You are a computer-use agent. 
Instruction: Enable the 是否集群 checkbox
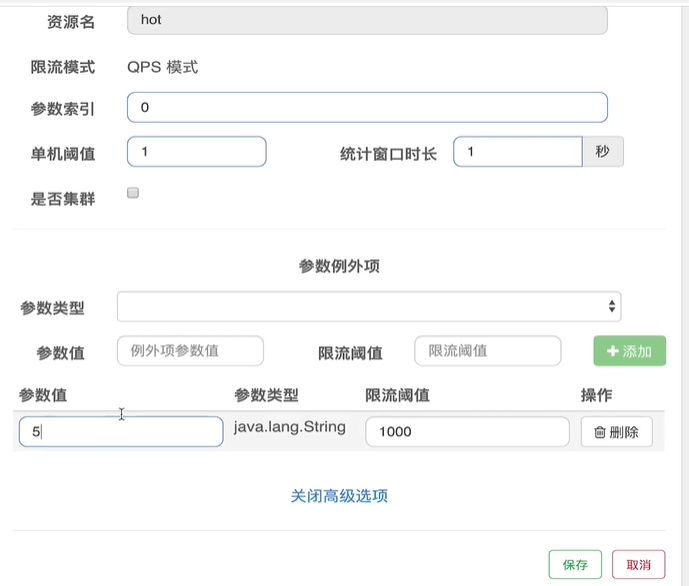tap(133, 193)
